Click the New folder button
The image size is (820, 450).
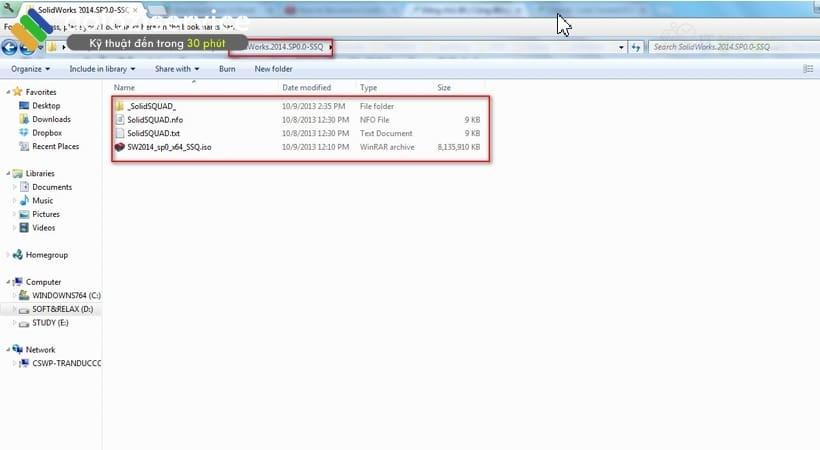coord(273,69)
